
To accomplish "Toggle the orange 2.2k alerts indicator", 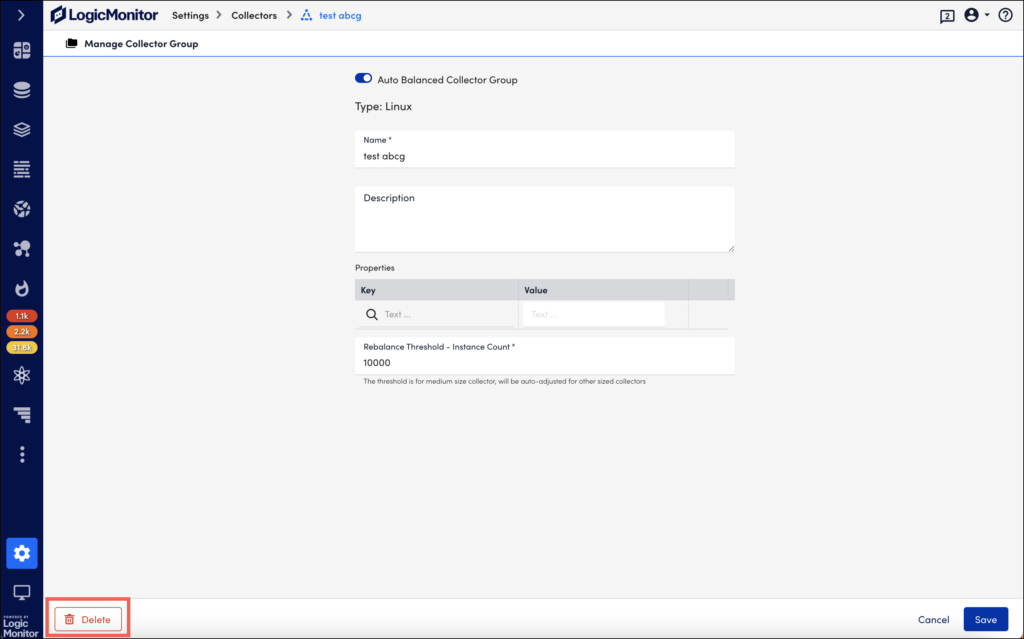I will point(22,330).
